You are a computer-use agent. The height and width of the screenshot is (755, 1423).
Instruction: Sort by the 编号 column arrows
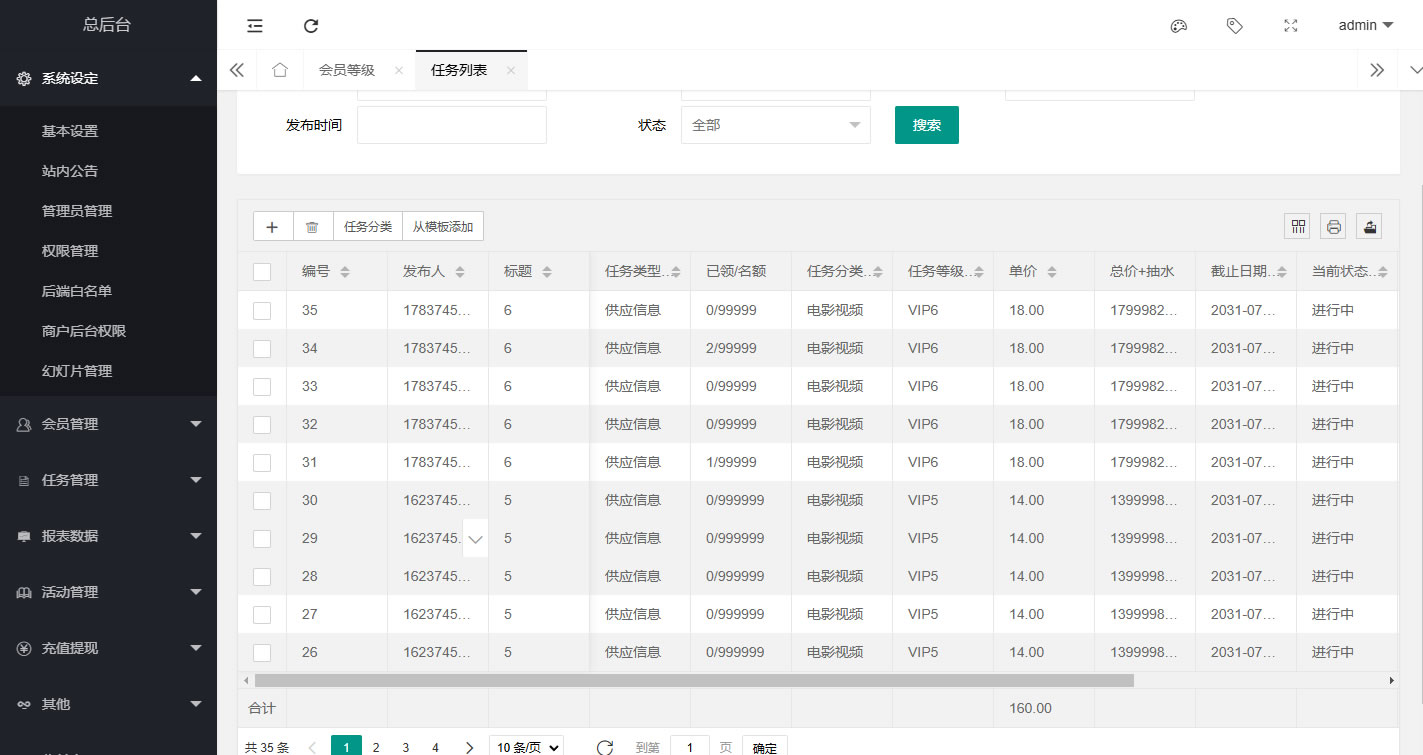click(345, 272)
